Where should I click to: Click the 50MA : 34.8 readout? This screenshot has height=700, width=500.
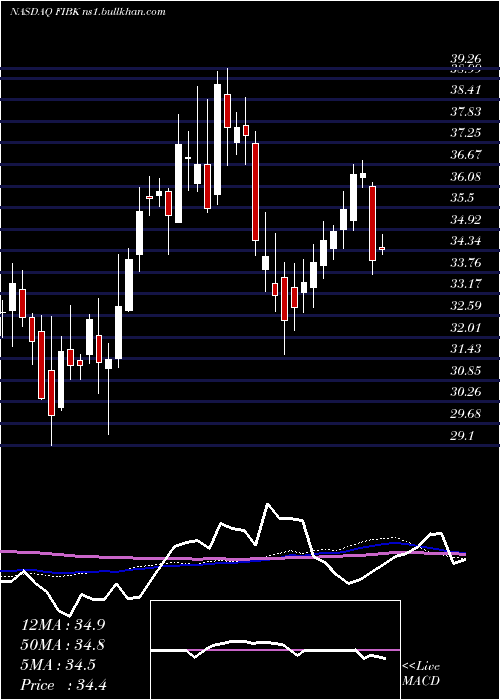coord(63,645)
